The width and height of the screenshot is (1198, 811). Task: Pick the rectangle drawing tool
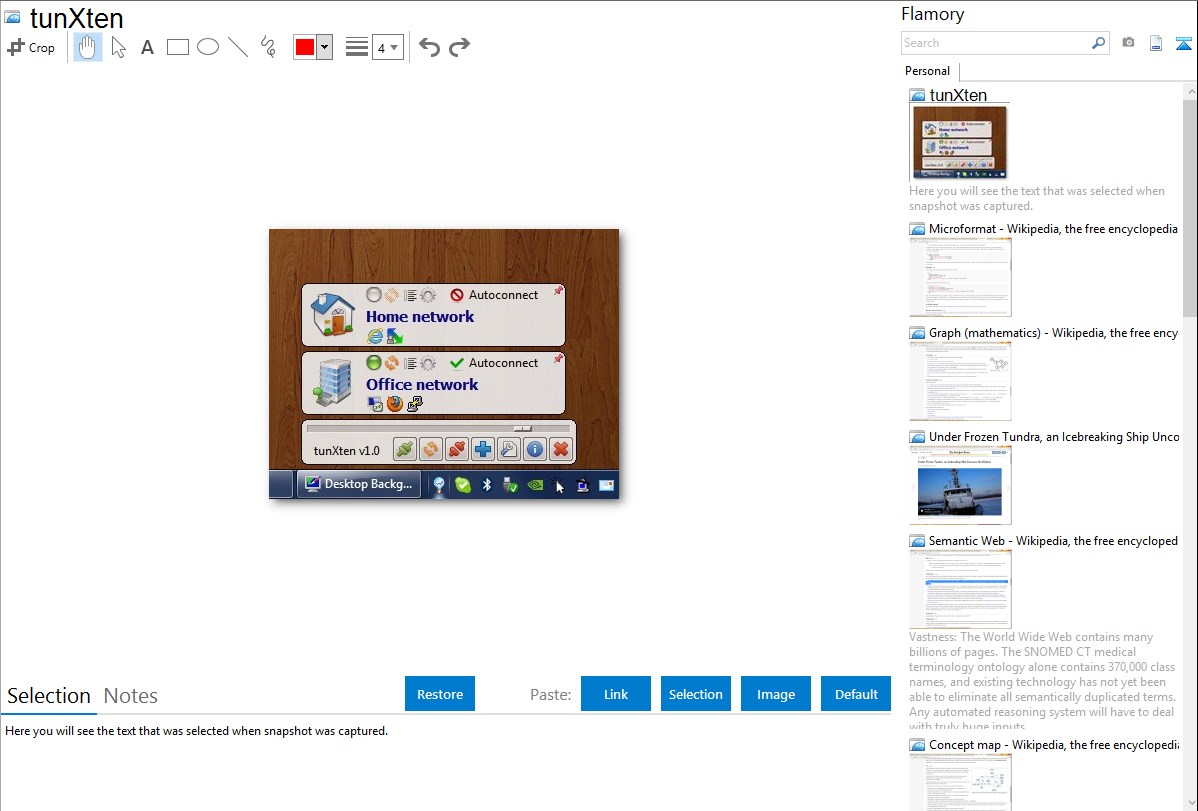[177, 47]
